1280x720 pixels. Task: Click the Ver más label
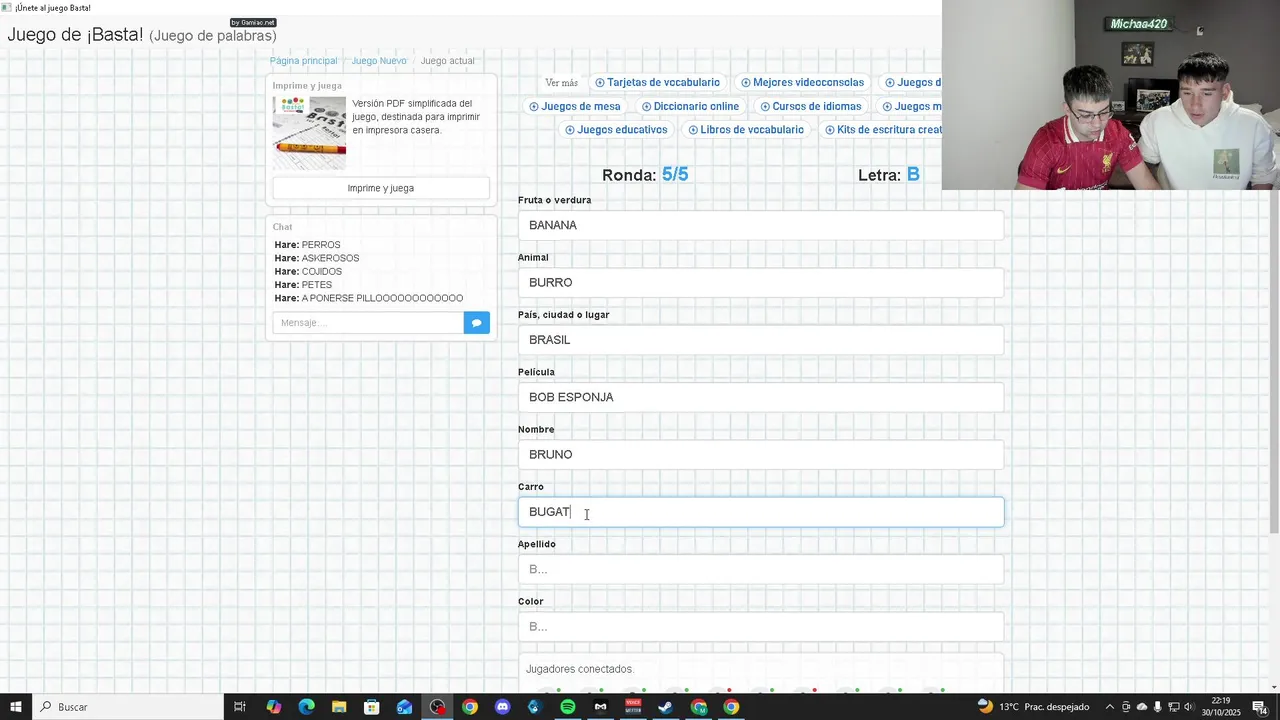(x=562, y=83)
